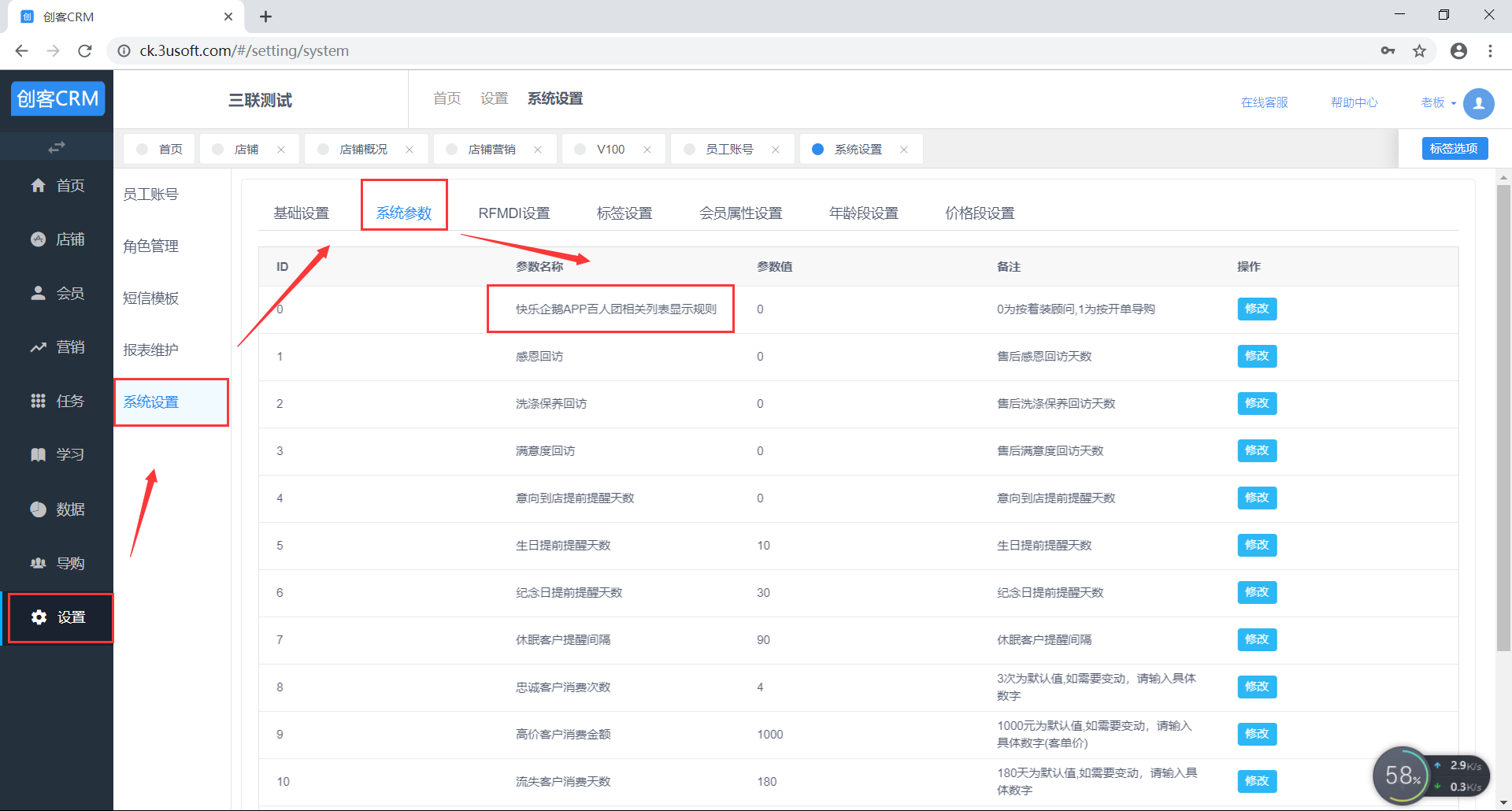1512x811 pixels.
Task: Open 员工账号 in the settings submenu
Action: [150, 194]
